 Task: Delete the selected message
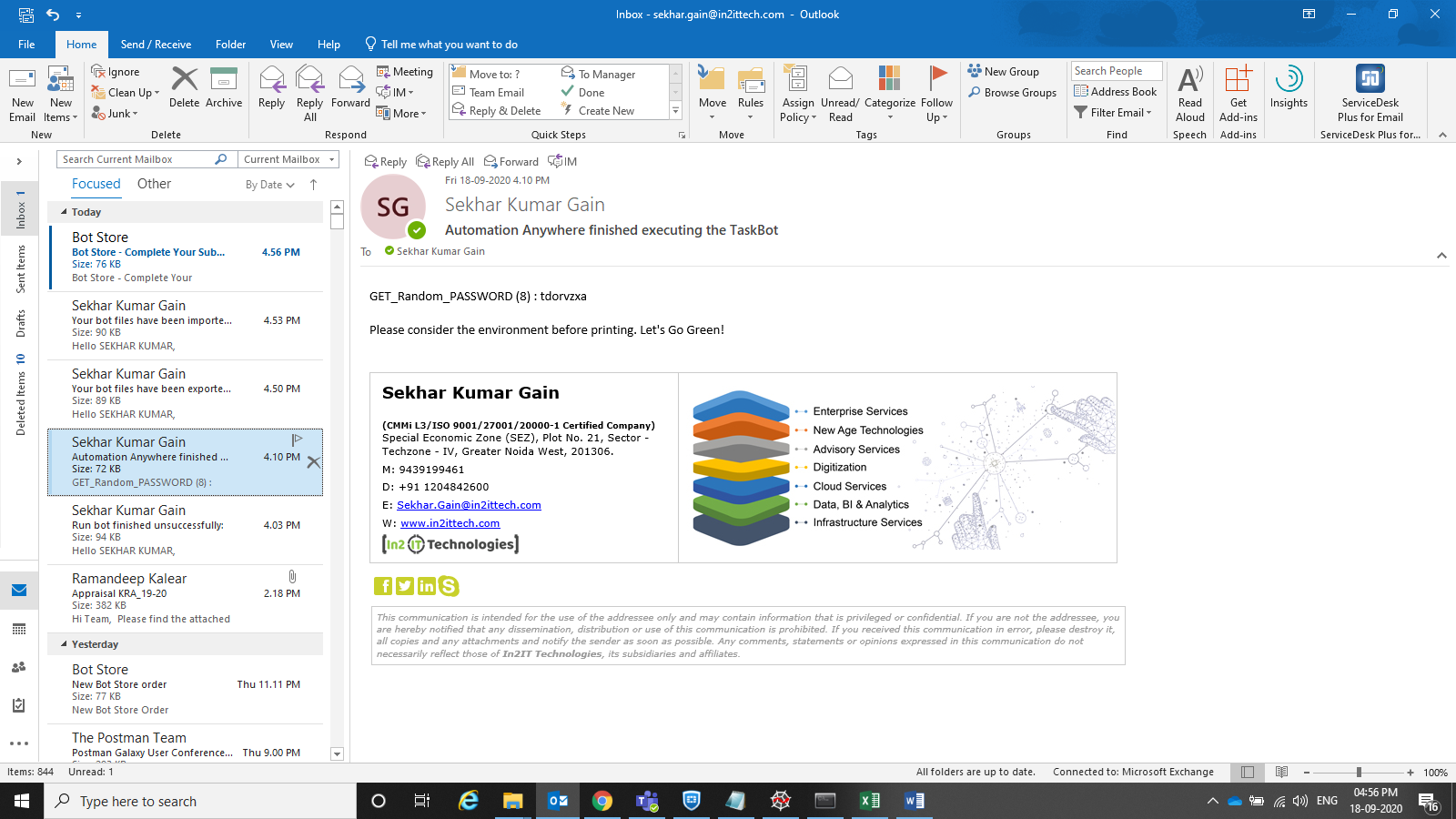184,88
